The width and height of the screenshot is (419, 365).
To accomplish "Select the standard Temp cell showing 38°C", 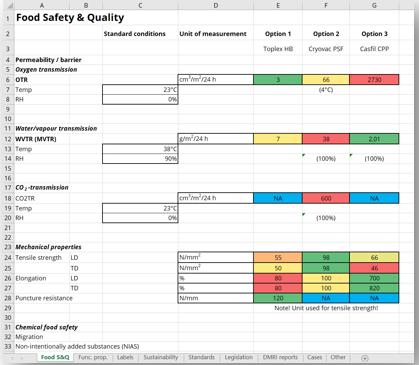I will pyautogui.click(x=140, y=149).
